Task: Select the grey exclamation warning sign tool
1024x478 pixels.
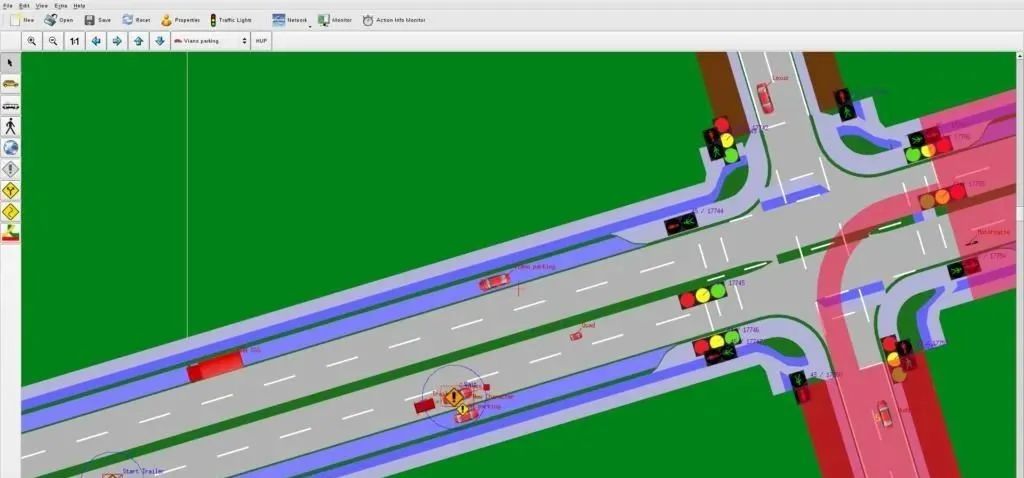Action: point(10,170)
